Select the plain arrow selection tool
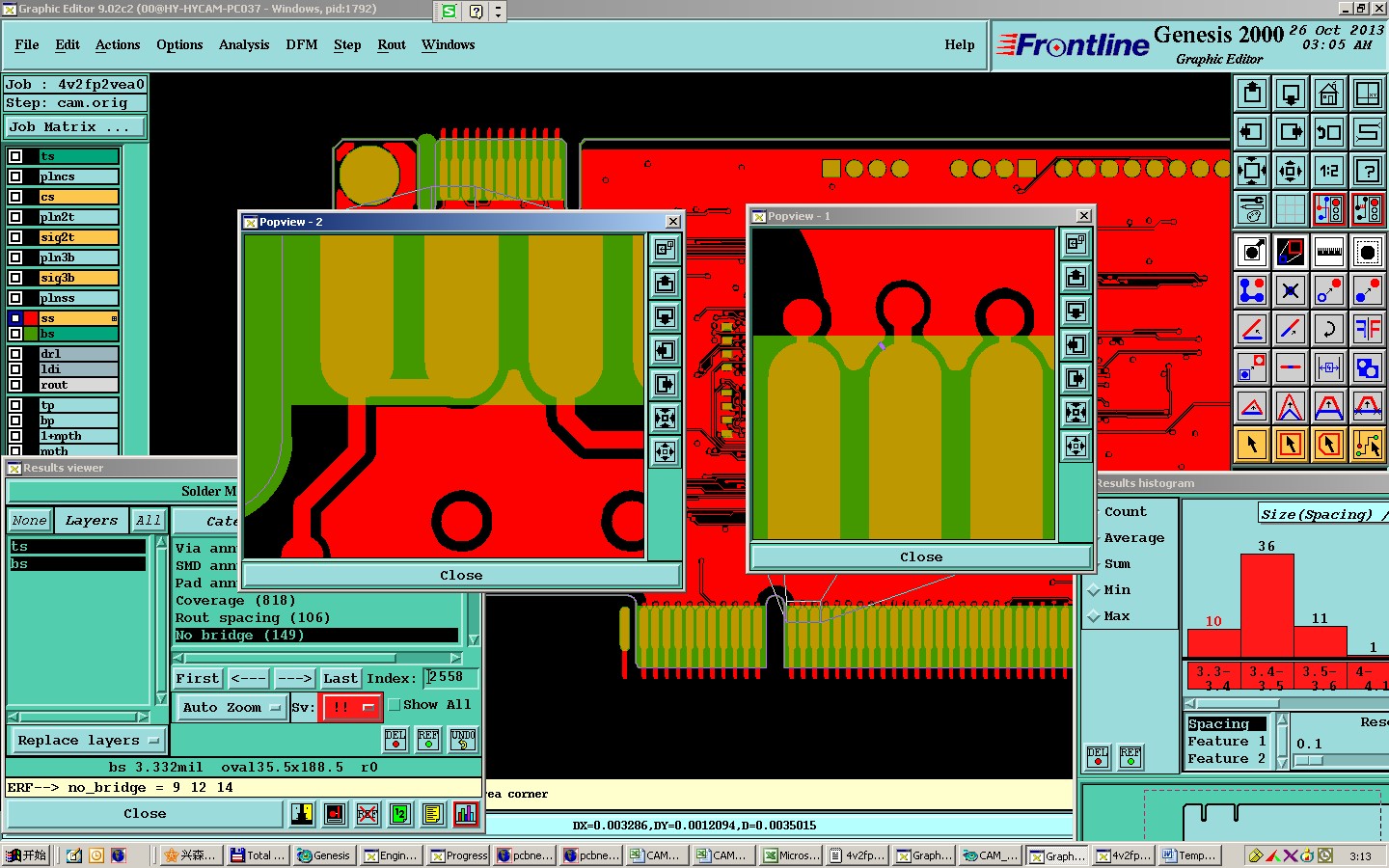Screen dimensions: 1389x868 [x=1252, y=445]
